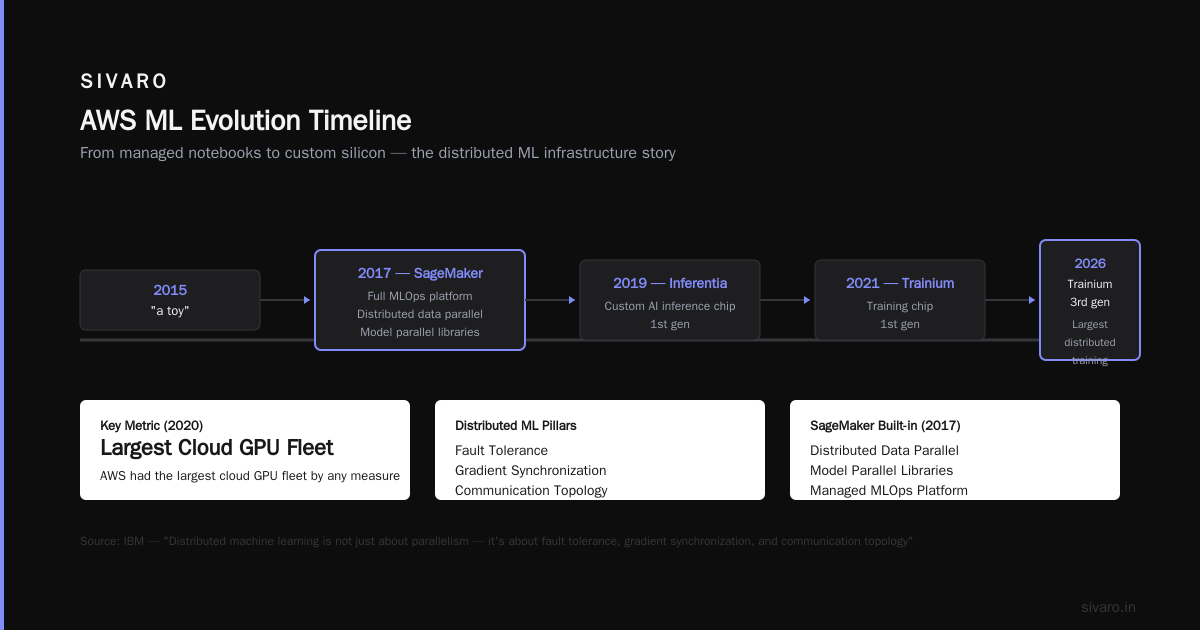Click "Model Parallel Libraries" in Built-in list
Image resolution: width=1200 pixels, height=630 pixels.
pyautogui.click(x=881, y=471)
